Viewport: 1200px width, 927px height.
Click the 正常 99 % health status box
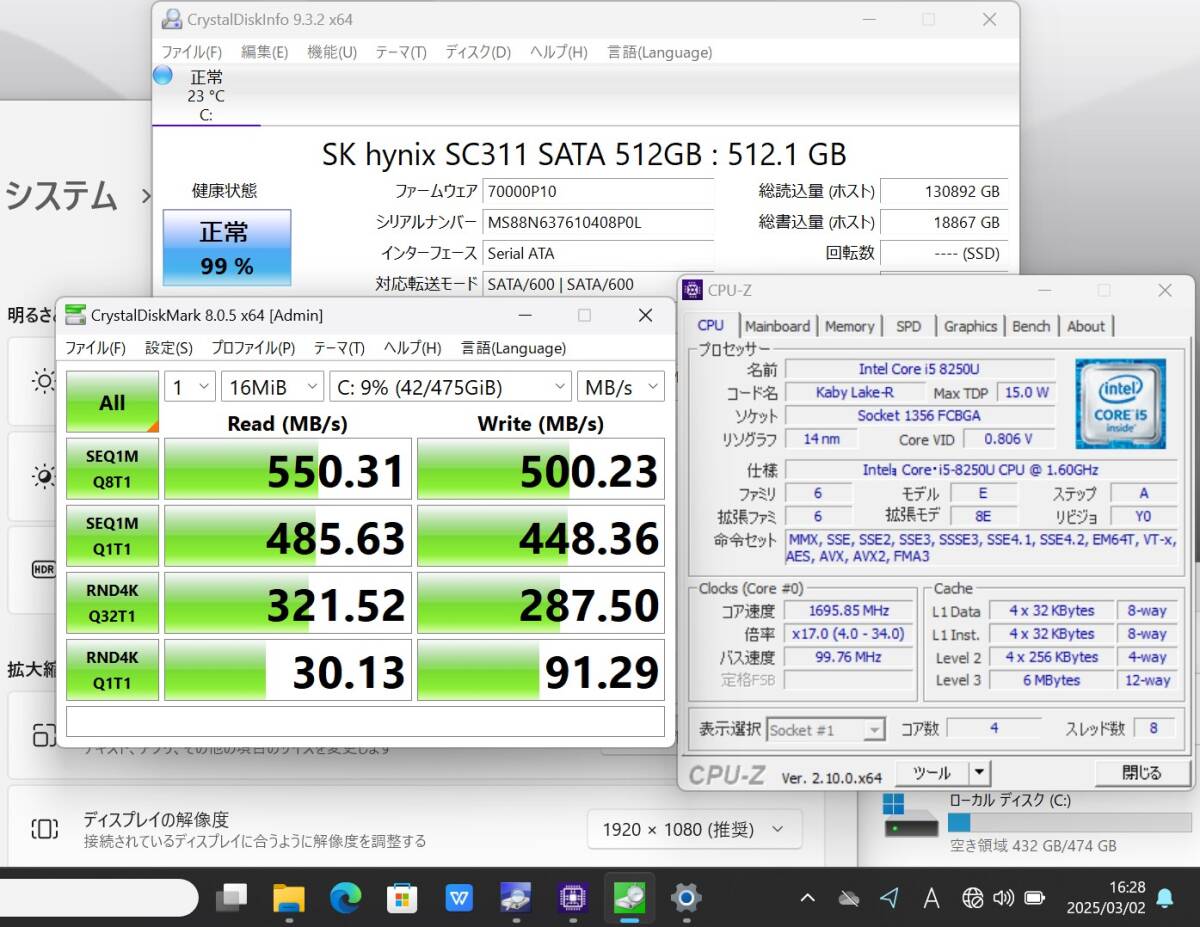pyautogui.click(x=227, y=248)
